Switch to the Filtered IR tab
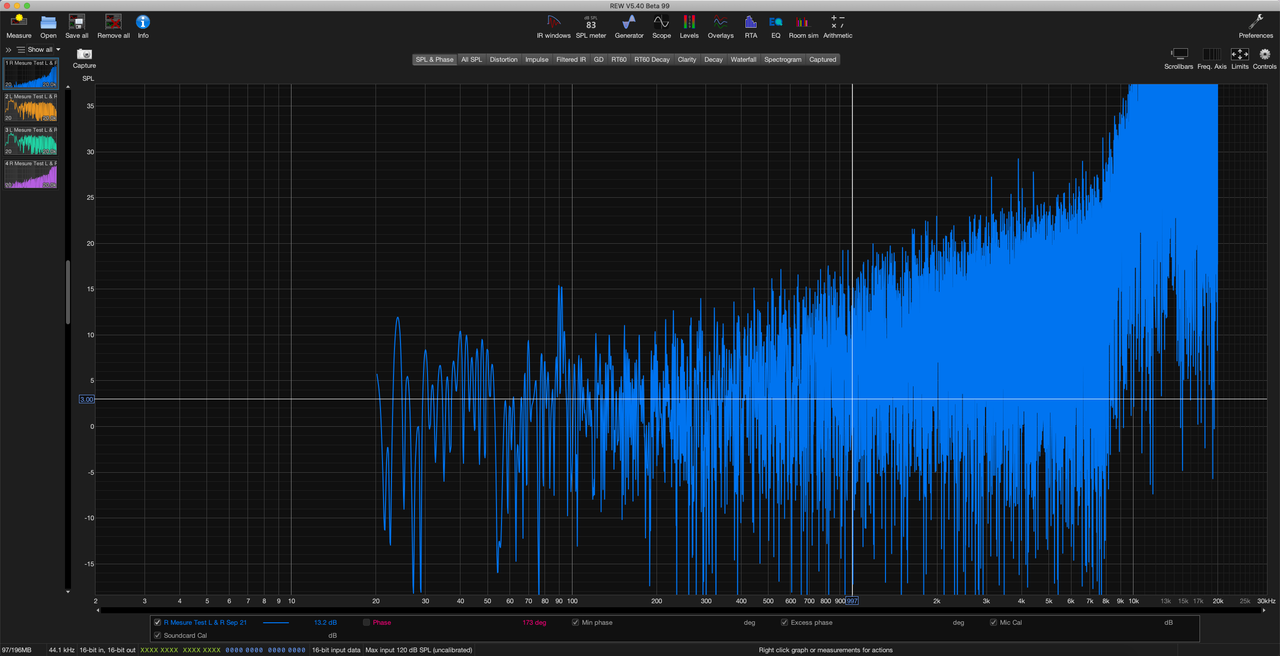The image size is (1280, 656). (x=571, y=59)
